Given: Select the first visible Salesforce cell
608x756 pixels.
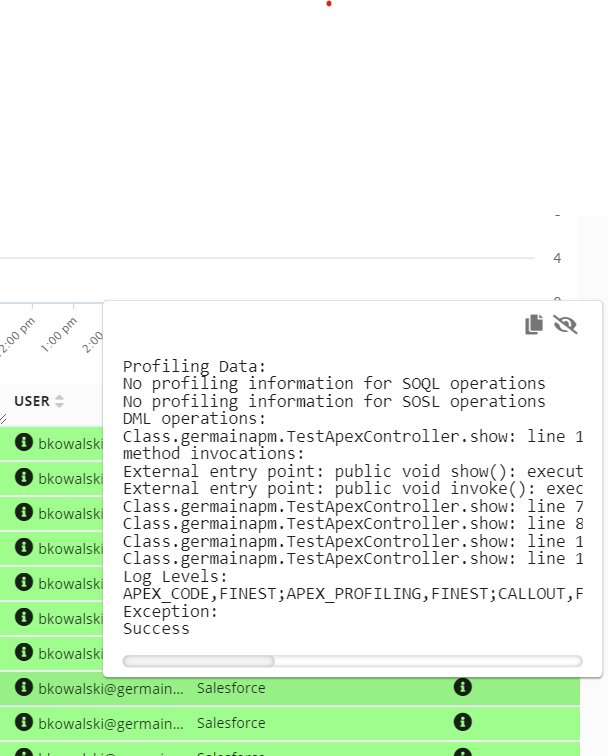Looking at the screenshot, I should pos(231,688).
